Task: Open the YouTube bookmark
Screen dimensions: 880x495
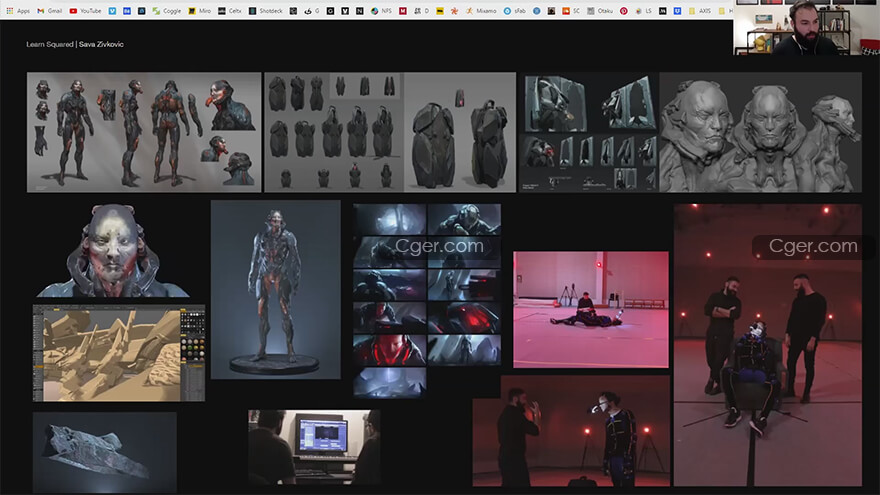Action: pyautogui.click(x=85, y=11)
